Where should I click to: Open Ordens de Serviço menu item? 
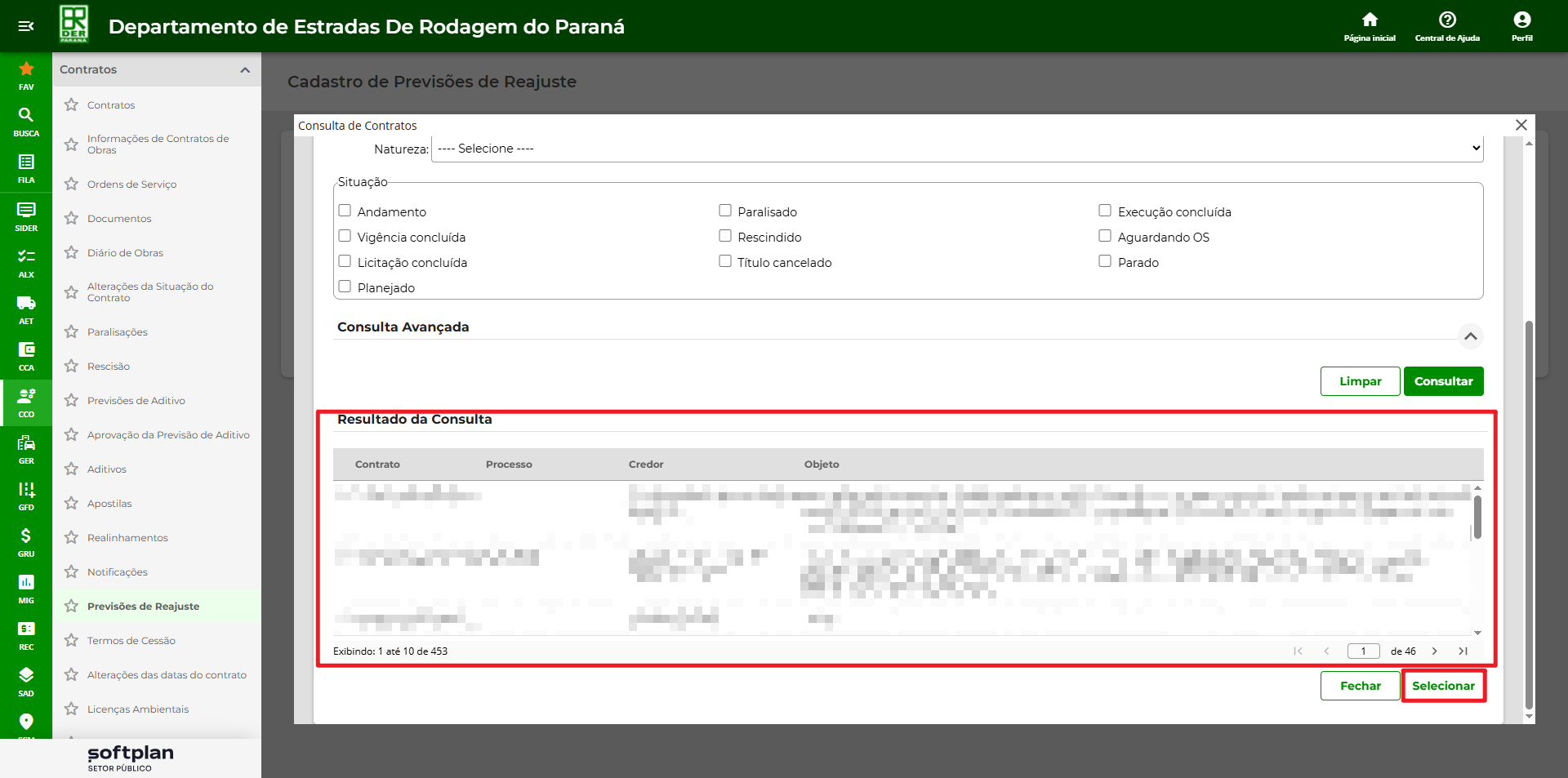pyautogui.click(x=131, y=184)
